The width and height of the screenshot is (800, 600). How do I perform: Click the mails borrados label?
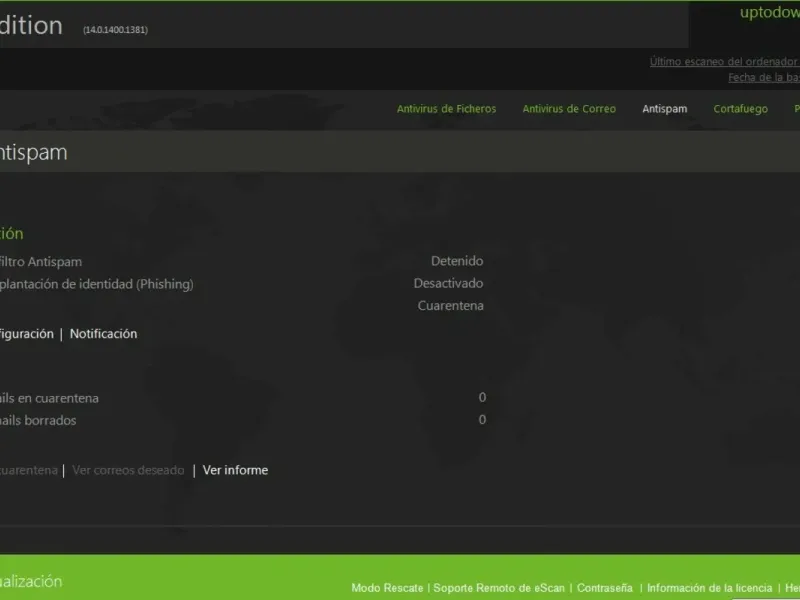click(x=38, y=420)
